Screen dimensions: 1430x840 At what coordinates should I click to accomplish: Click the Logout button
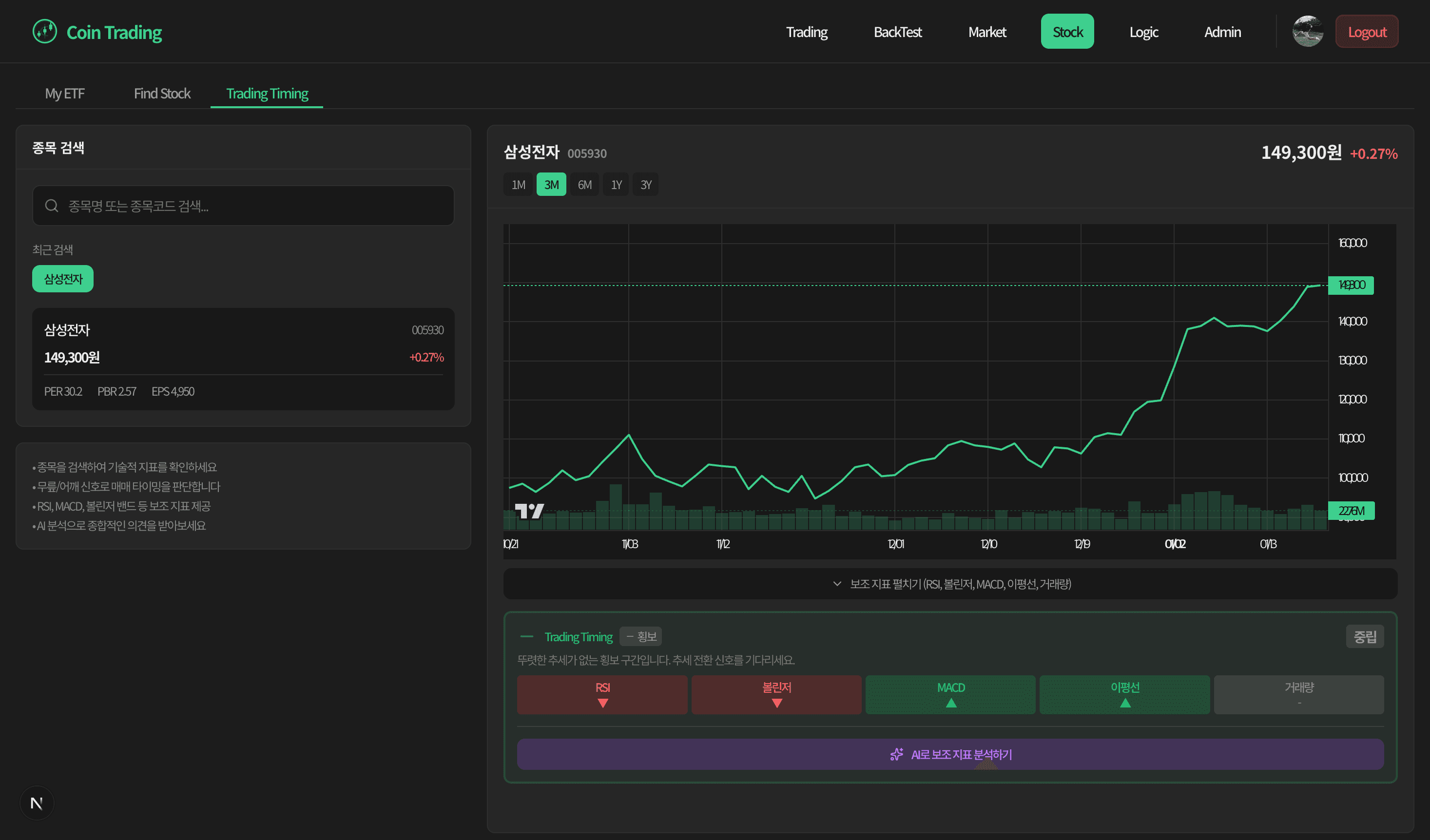pos(1367,32)
